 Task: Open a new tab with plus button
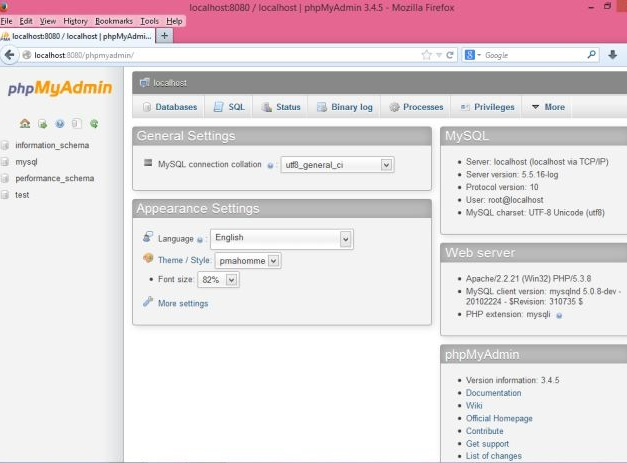click(x=164, y=36)
